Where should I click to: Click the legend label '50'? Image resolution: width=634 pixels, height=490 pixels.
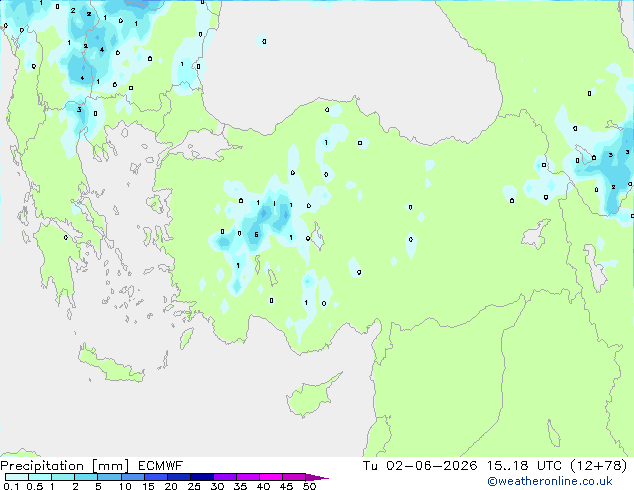pos(309,486)
